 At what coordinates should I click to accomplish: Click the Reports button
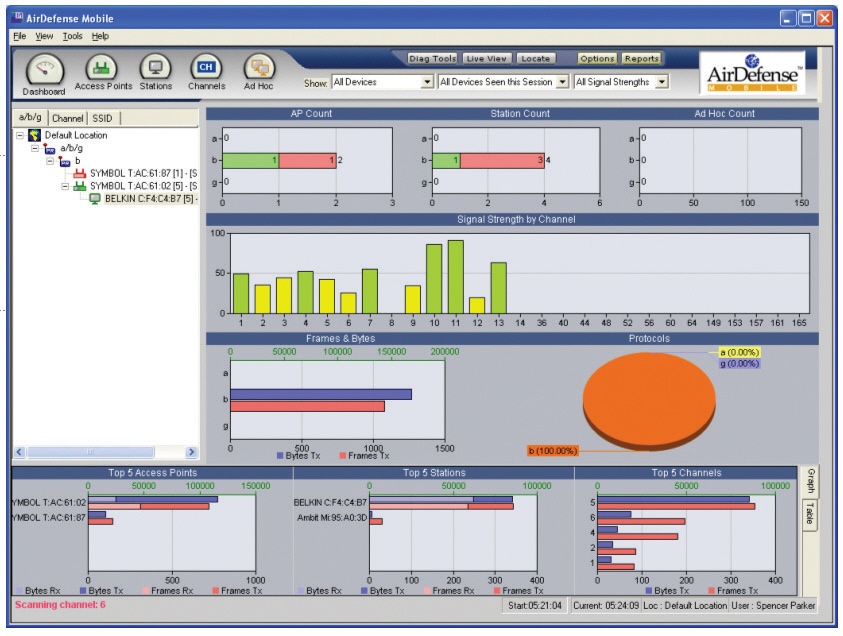[x=641, y=59]
